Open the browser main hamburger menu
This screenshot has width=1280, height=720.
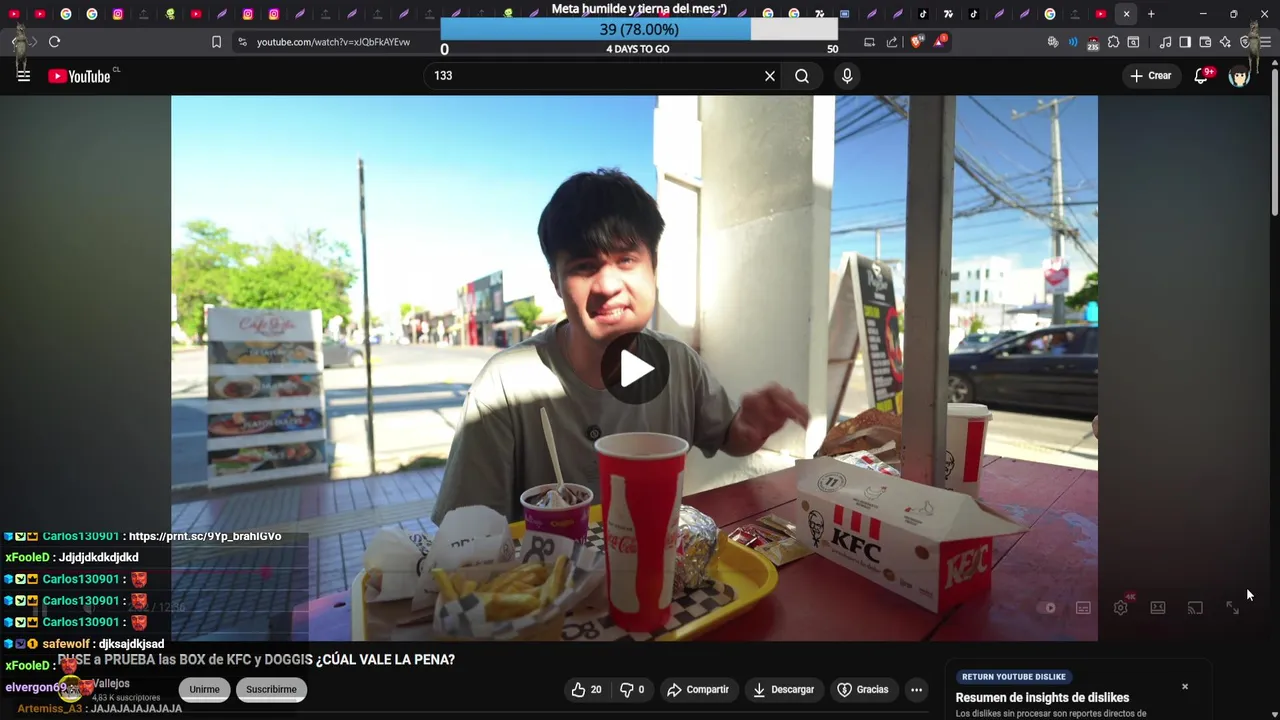(x=1265, y=42)
